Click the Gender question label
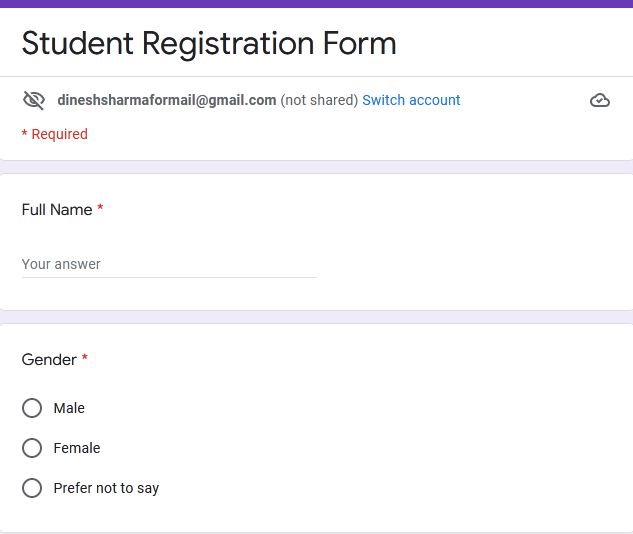 pyautogui.click(x=49, y=360)
